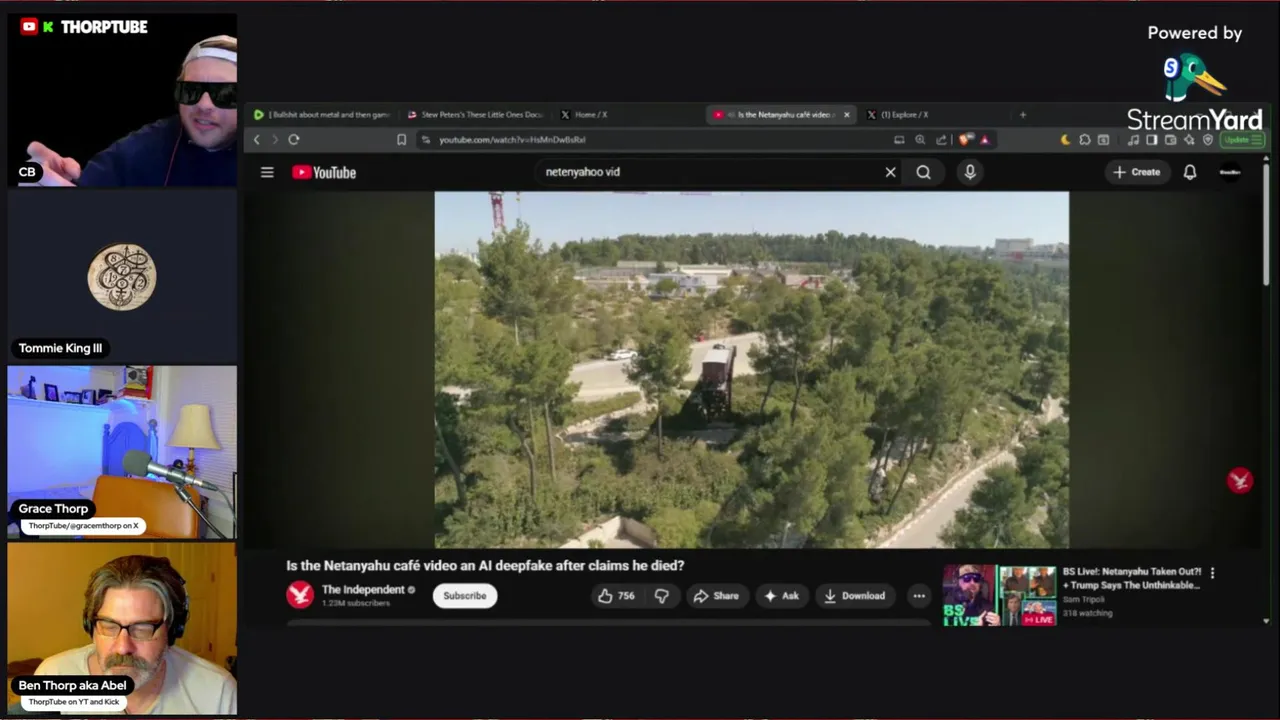The width and height of the screenshot is (1280, 720).
Task: Open 'BS Live: Netanyahu Taken Out?!' title link
Action: pos(1131,578)
